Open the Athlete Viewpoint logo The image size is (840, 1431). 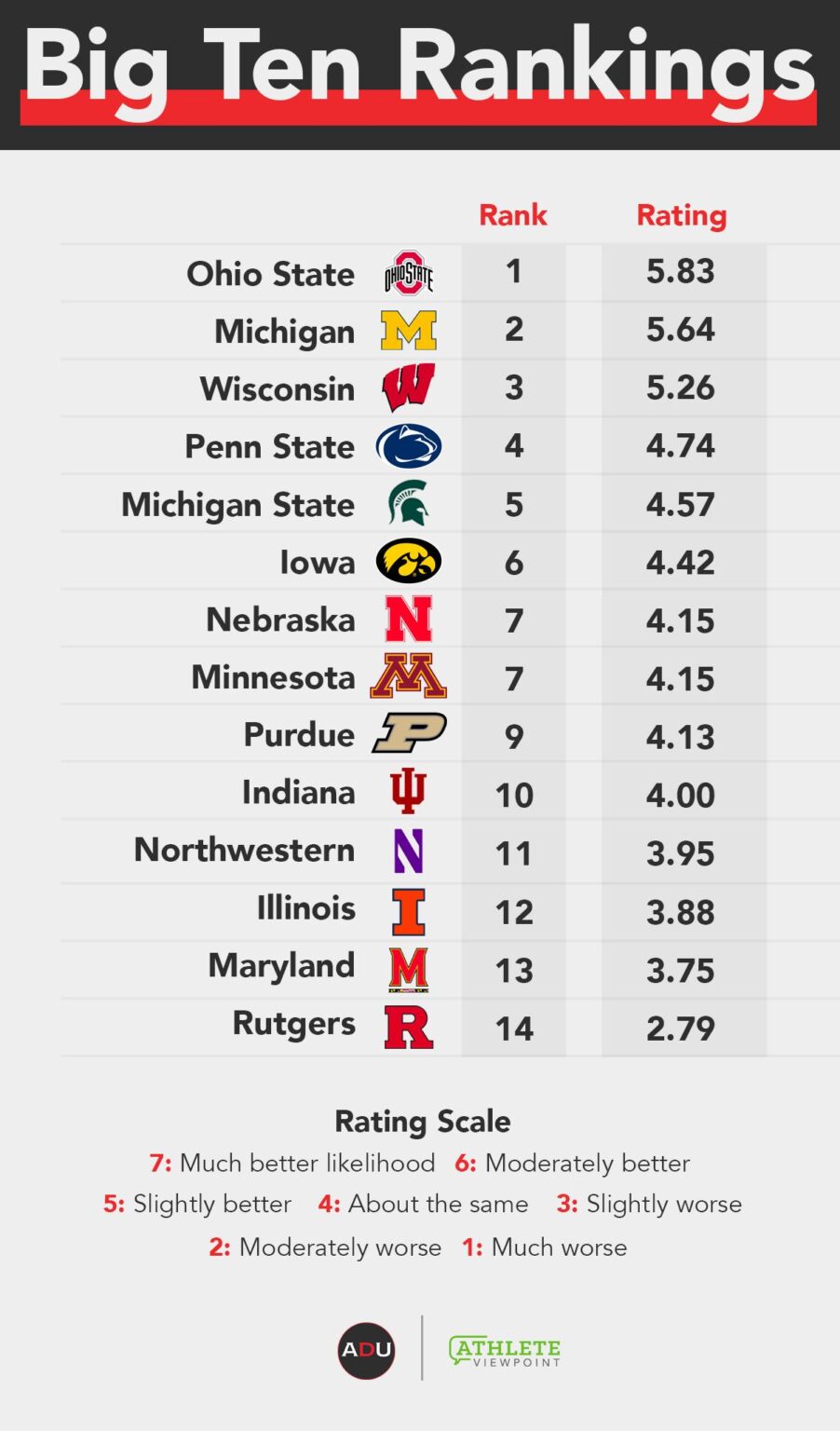click(505, 1350)
